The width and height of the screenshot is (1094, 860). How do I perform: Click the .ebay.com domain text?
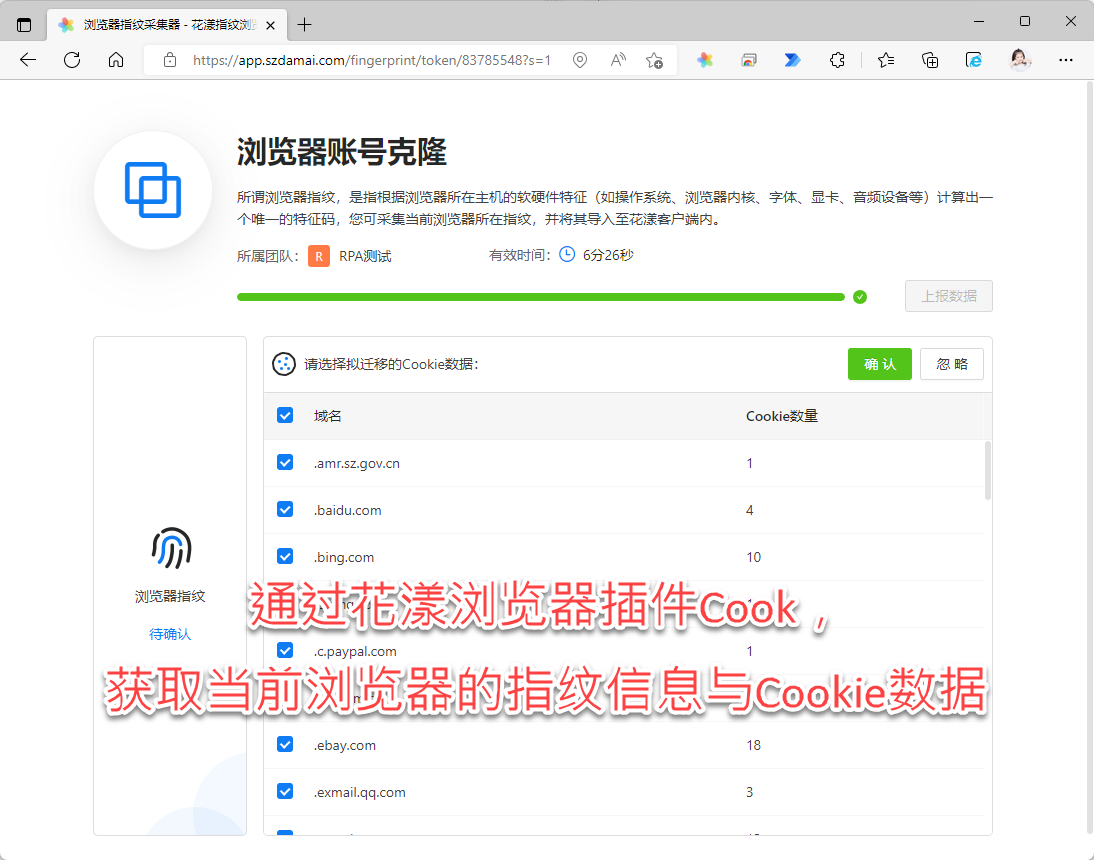click(345, 746)
